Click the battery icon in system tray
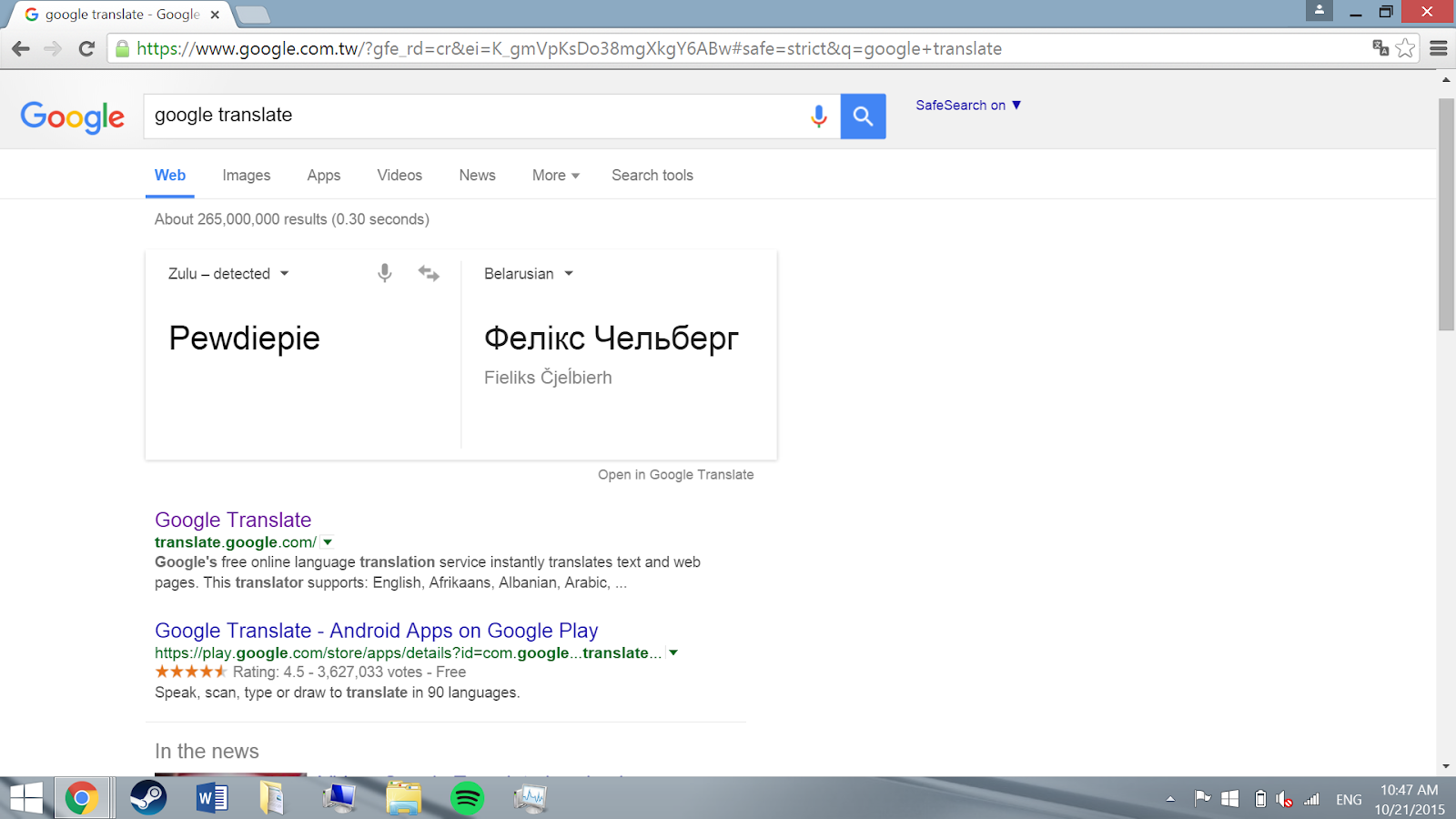 [1260, 799]
